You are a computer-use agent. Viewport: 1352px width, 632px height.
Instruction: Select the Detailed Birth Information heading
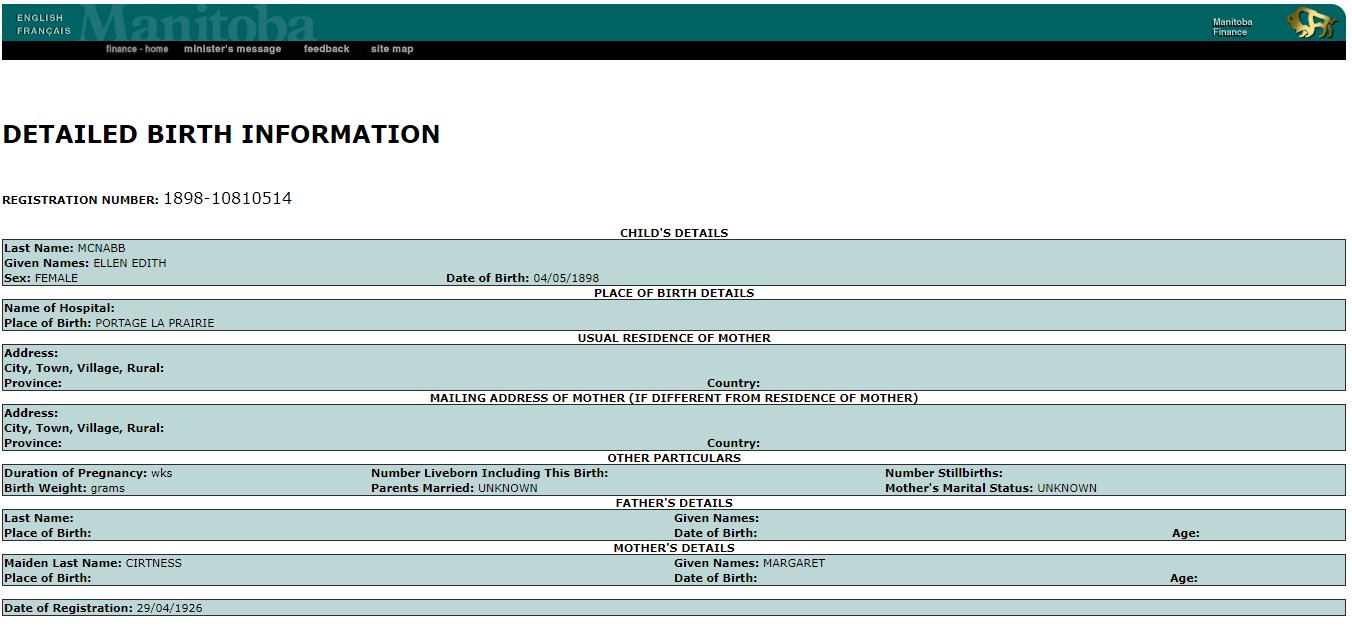tap(221, 134)
